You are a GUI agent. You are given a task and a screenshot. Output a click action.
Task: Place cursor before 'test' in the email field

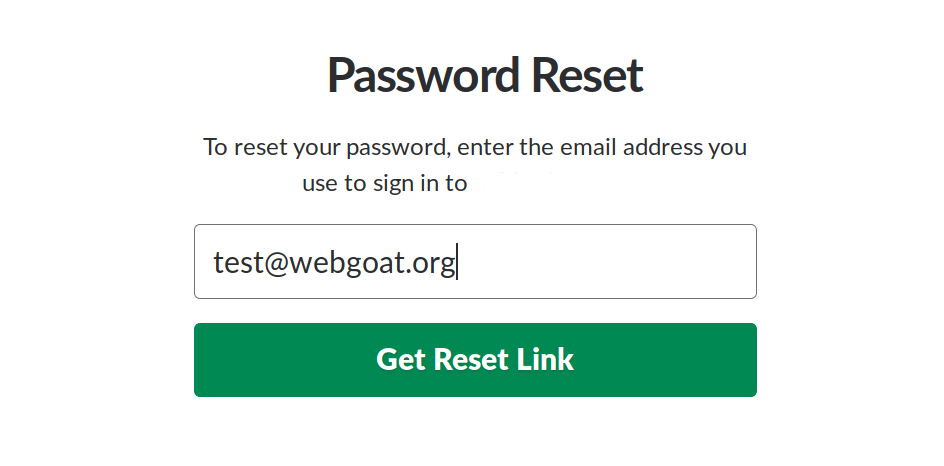pyautogui.click(x=214, y=263)
